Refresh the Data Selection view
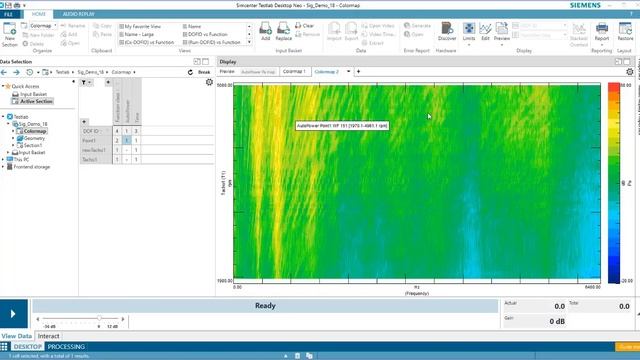Screen dimensions: 640x360 190,72
